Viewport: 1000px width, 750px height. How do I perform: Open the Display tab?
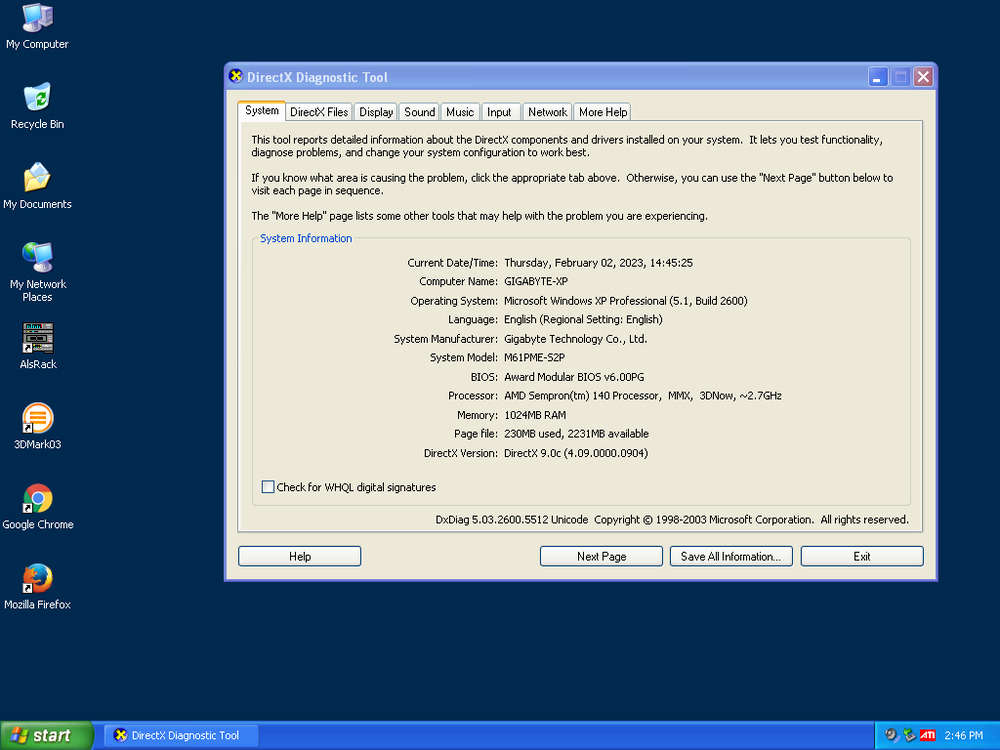[x=376, y=112]
